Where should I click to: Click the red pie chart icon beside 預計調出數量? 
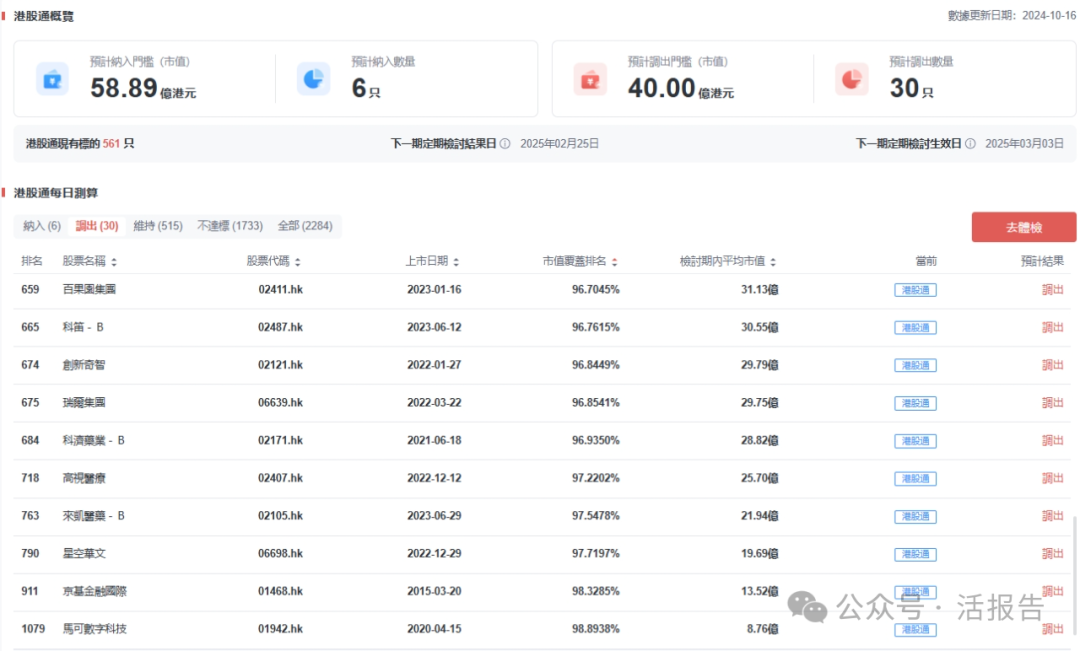coord(851,78)
